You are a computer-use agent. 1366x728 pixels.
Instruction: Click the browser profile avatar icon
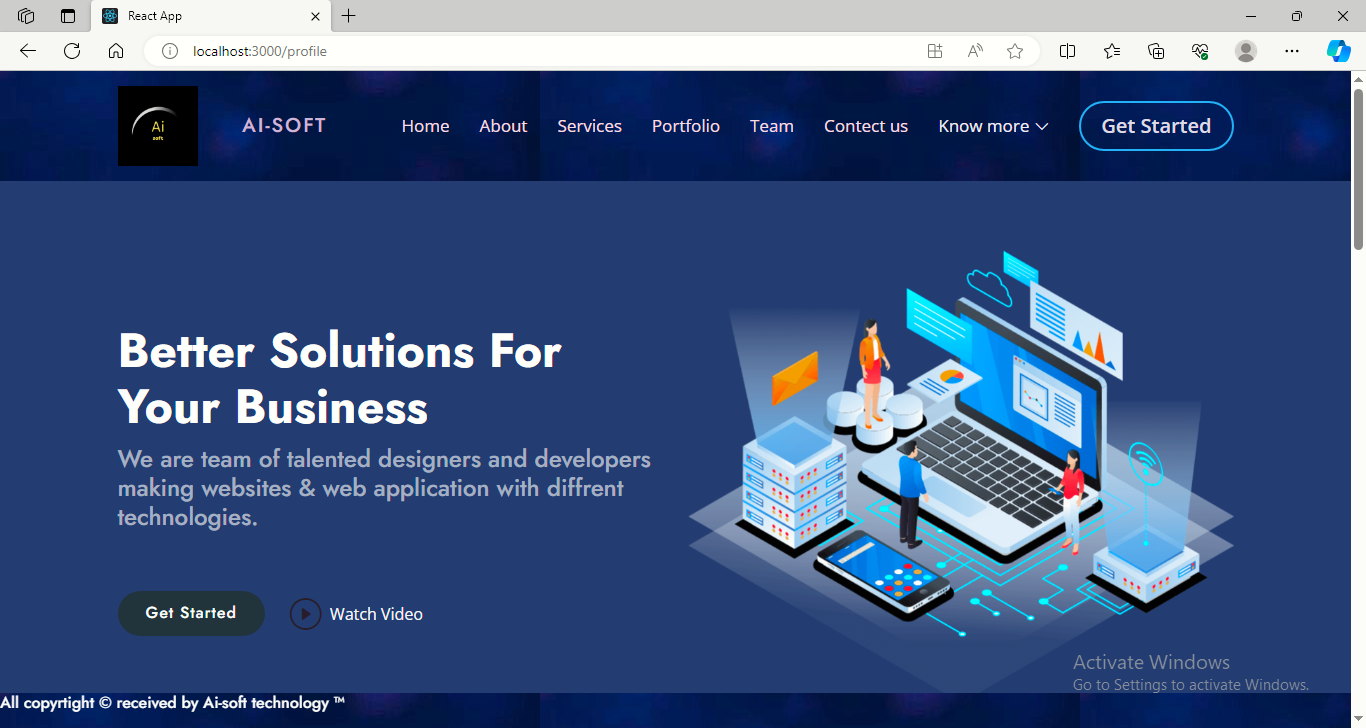click(x=1245, y=51)
